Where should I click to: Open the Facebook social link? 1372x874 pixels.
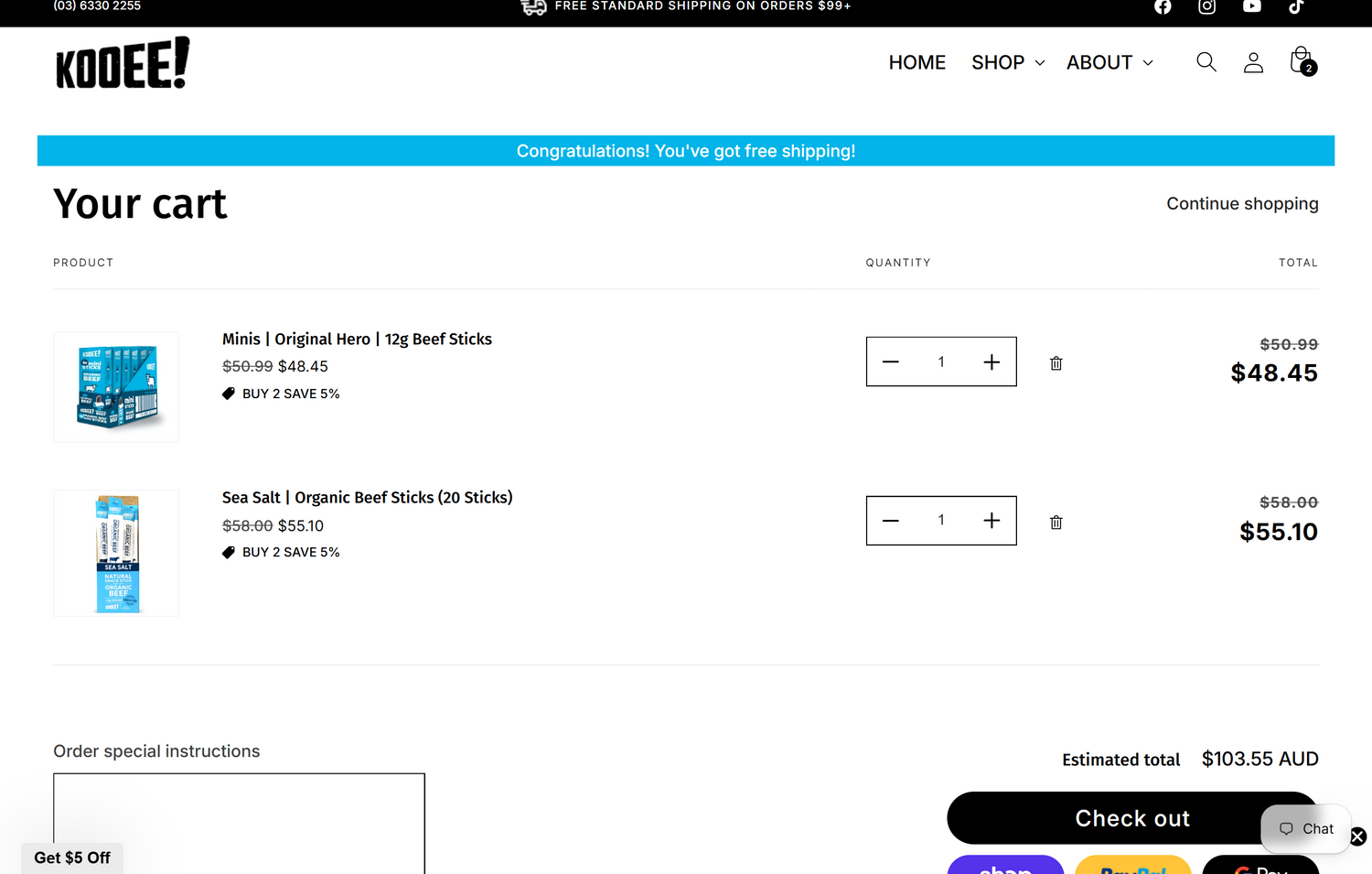pos(1163,6)
